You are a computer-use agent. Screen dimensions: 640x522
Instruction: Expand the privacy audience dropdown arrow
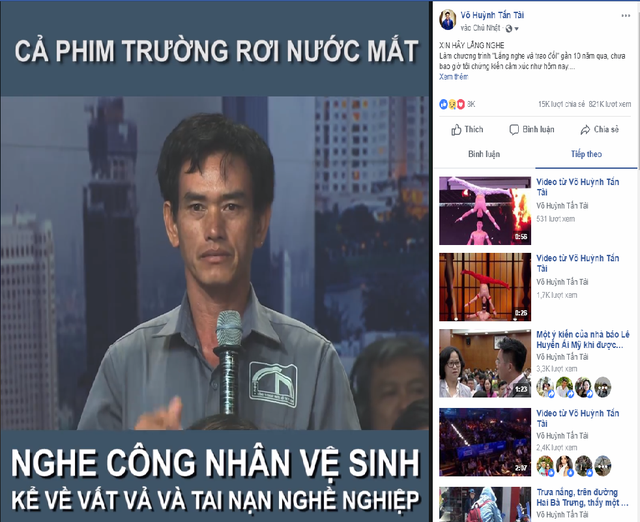click(x=516, y=29)
